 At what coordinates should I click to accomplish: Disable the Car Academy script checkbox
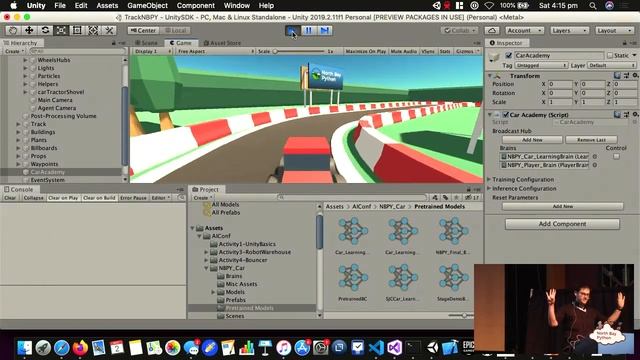click(x=506, y=115)
